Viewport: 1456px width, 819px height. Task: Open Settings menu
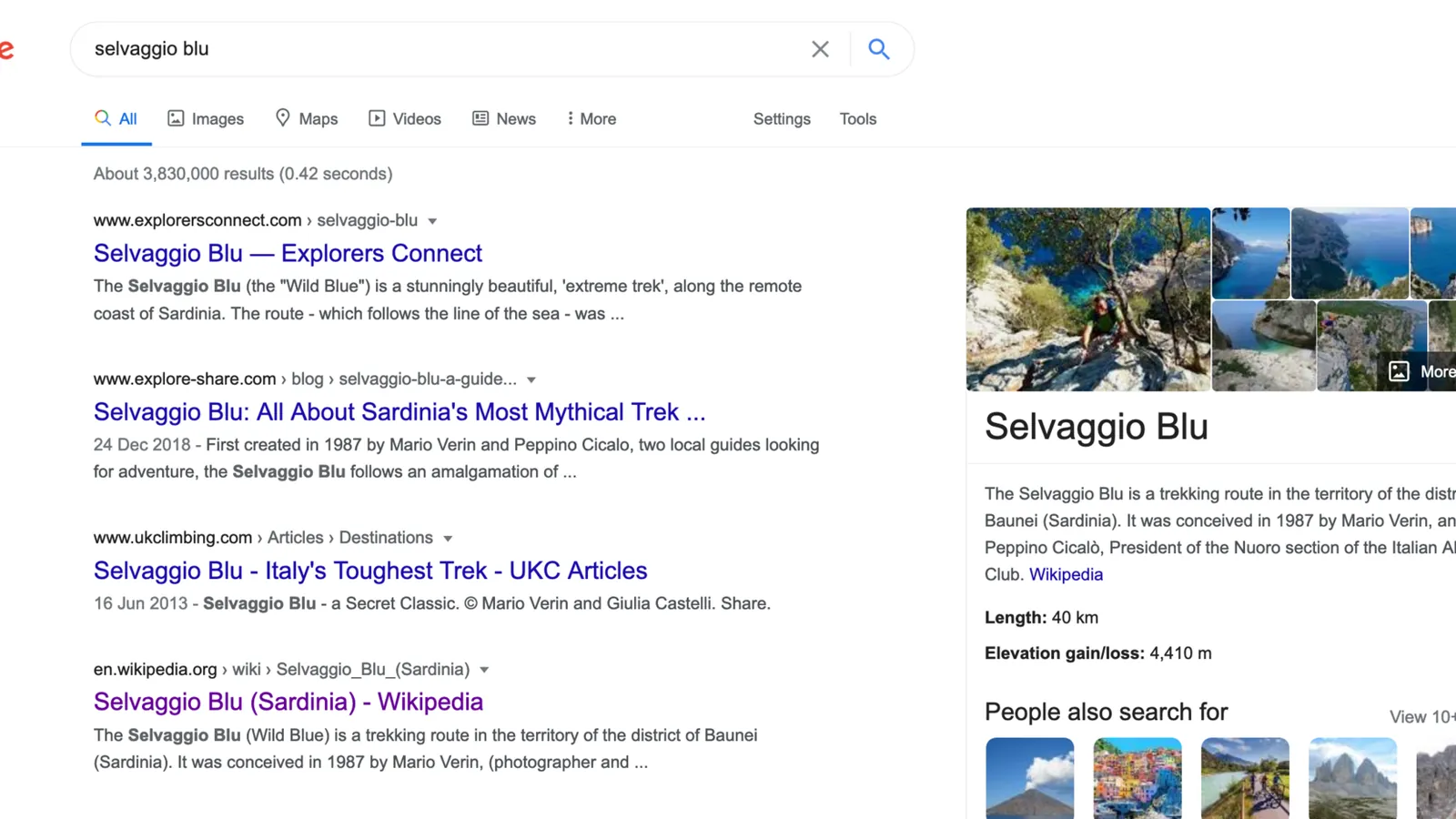pos(782,119)
